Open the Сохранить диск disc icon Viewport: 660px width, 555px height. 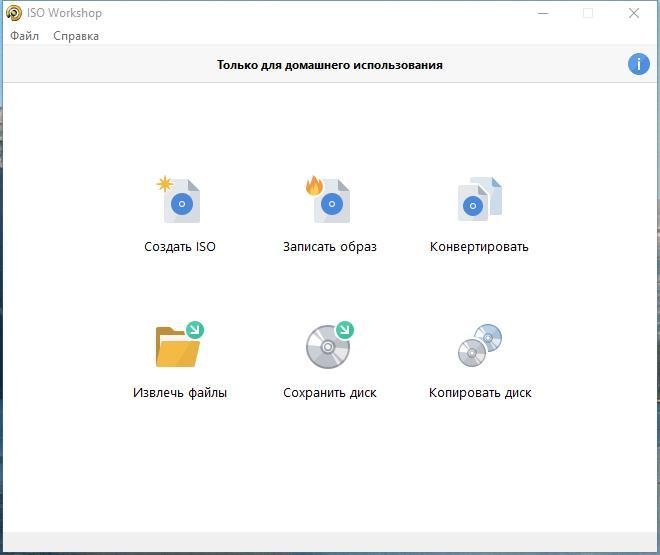(x=330, y=346)
